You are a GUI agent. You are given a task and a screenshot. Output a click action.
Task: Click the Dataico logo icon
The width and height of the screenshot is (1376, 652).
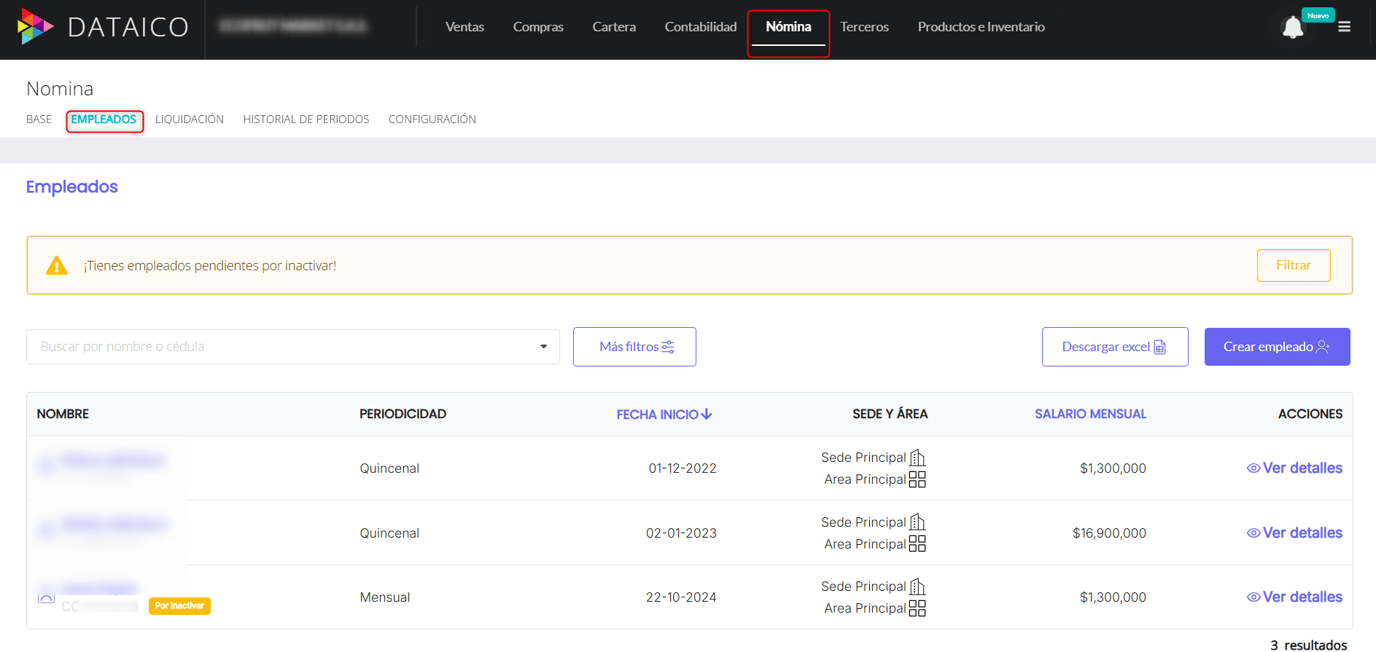point(35,27)
